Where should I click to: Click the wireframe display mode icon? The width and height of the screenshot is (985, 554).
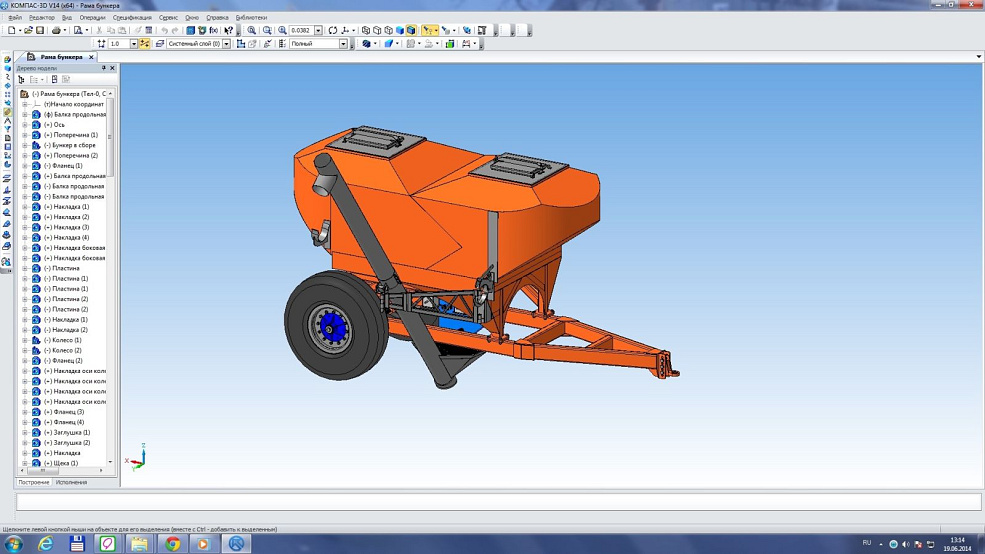point(366,30)
